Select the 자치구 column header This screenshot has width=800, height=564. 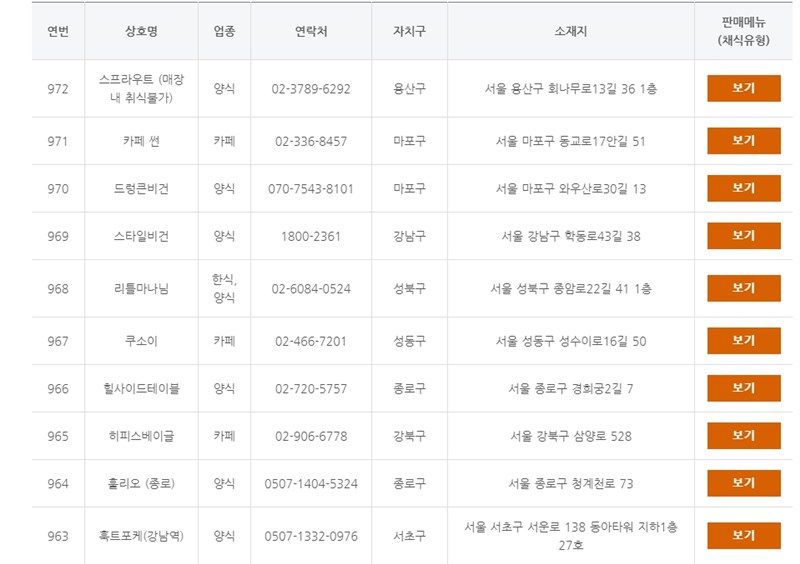coord(409,31)
